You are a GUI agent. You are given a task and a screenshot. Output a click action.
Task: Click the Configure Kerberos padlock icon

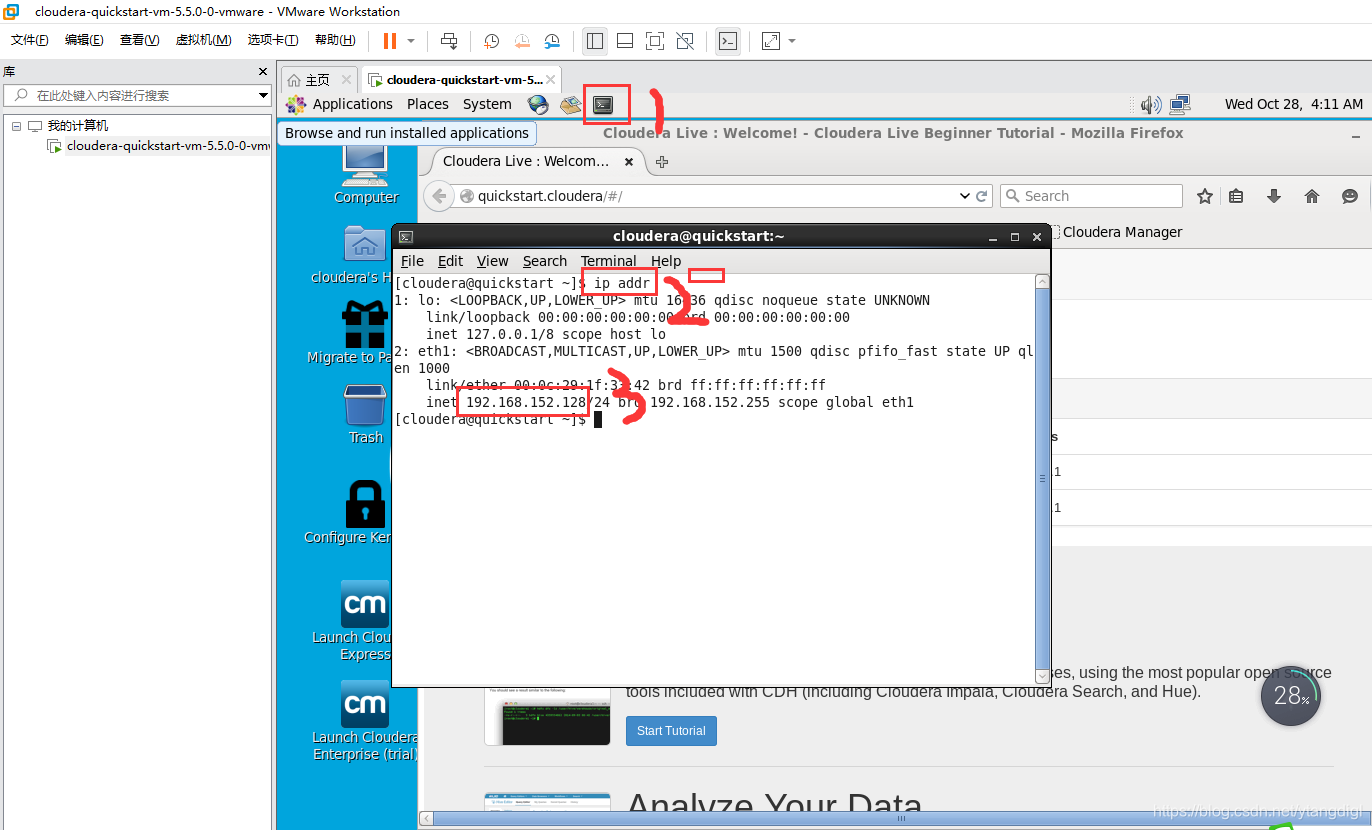pos(365,504)
